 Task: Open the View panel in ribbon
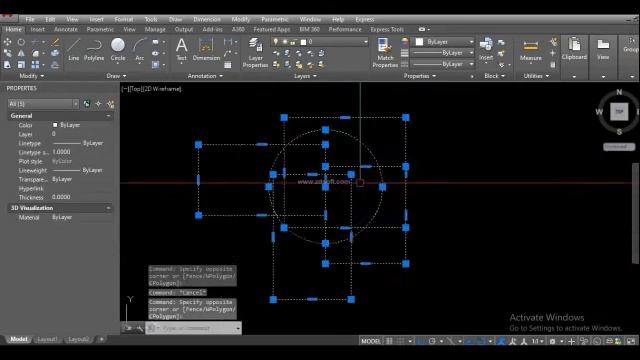click(x=603, y=49)
